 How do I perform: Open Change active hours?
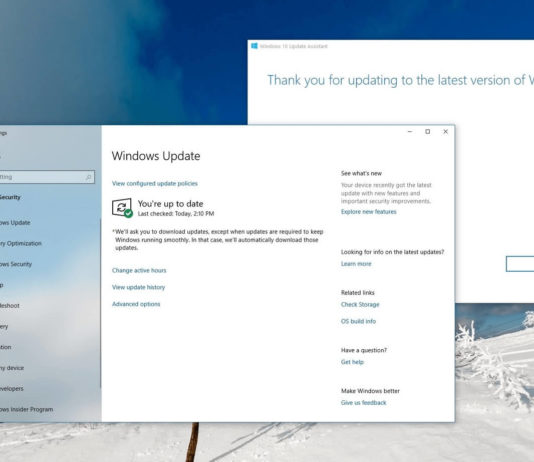point(139,270)
